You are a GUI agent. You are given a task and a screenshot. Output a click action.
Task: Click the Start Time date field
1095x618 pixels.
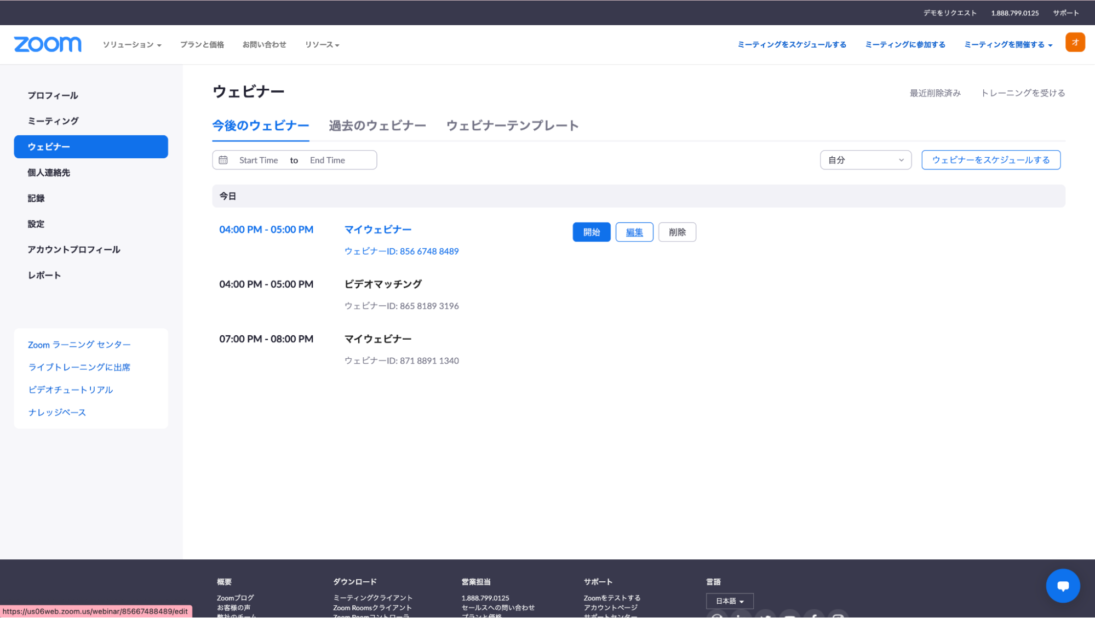[258, 160]
